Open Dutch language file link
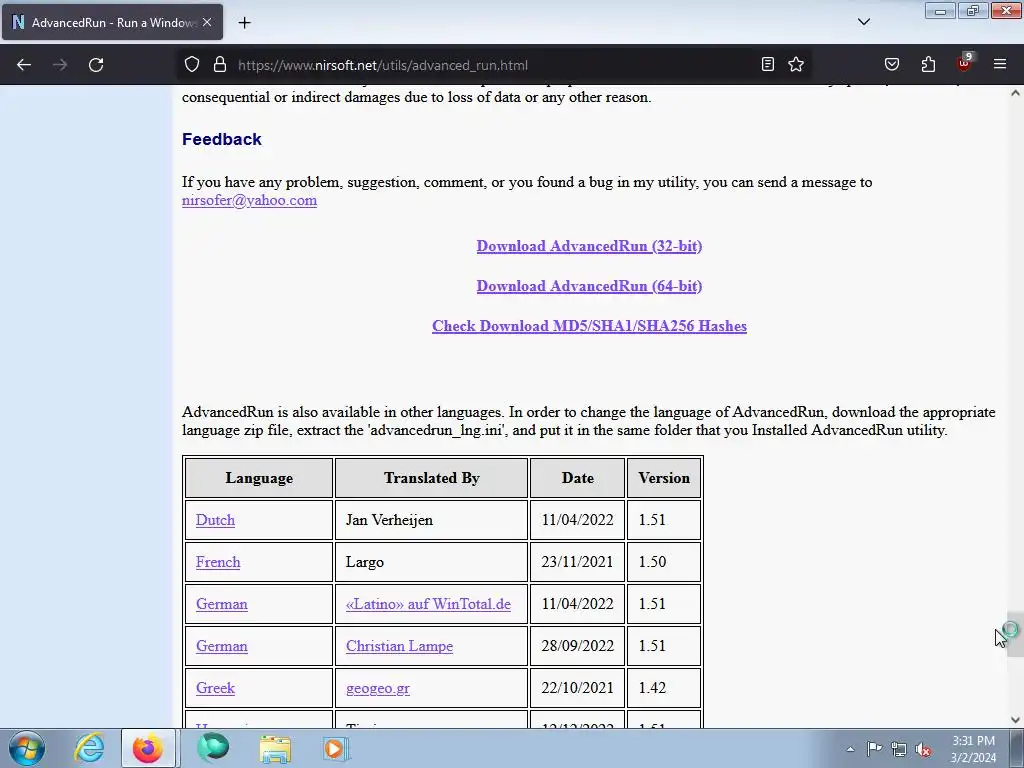 click(215, 520)
